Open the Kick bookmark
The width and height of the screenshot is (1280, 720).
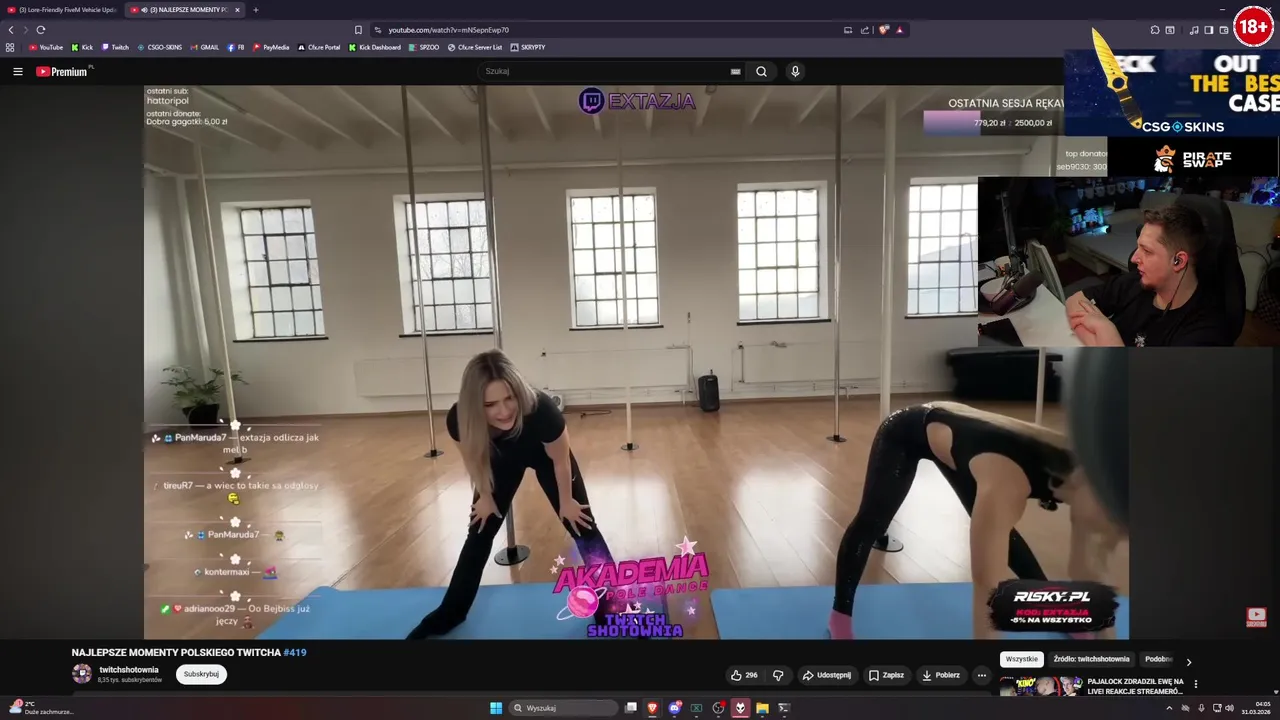point(82,47)
